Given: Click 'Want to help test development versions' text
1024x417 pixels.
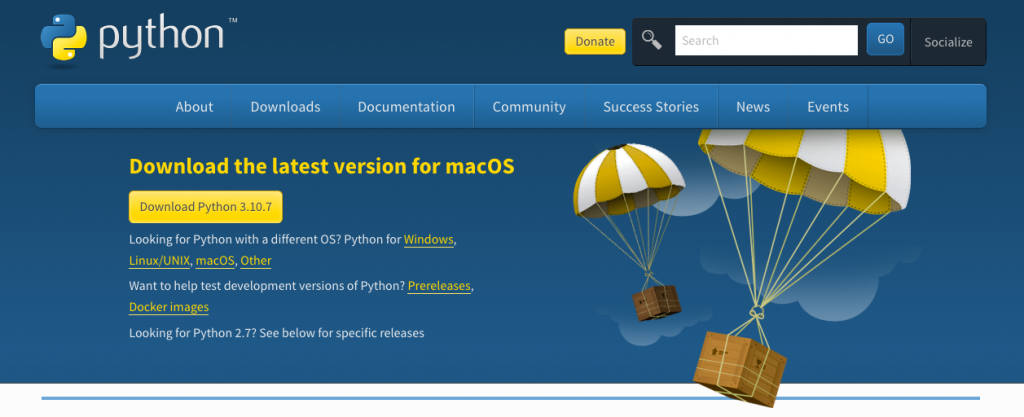Looking at the screenshot, I should (267, 286).
